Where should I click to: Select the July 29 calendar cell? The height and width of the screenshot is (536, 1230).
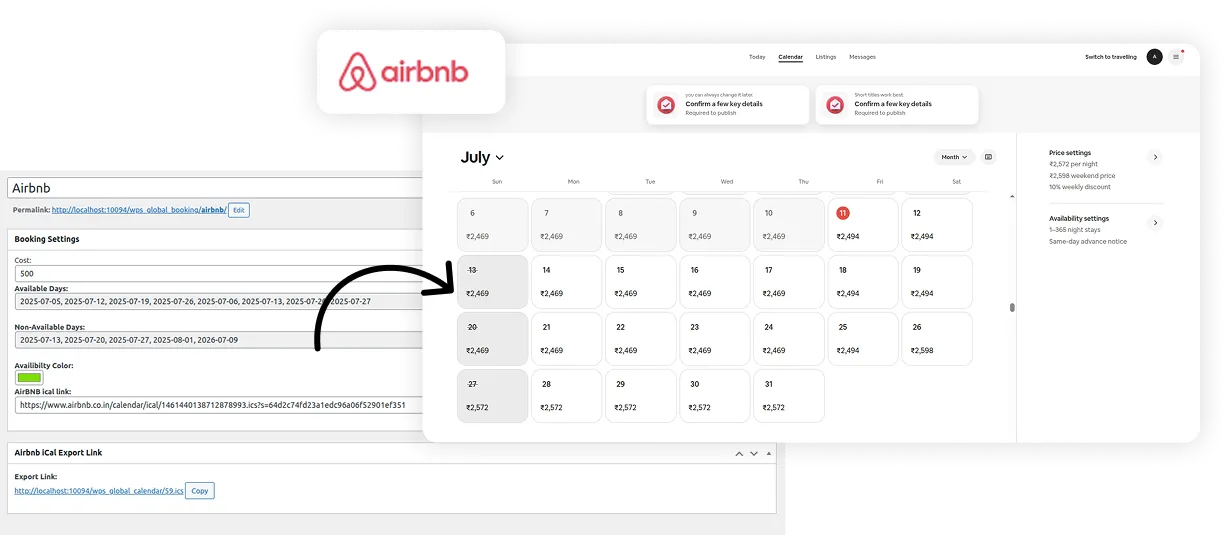tap(640, 396)
